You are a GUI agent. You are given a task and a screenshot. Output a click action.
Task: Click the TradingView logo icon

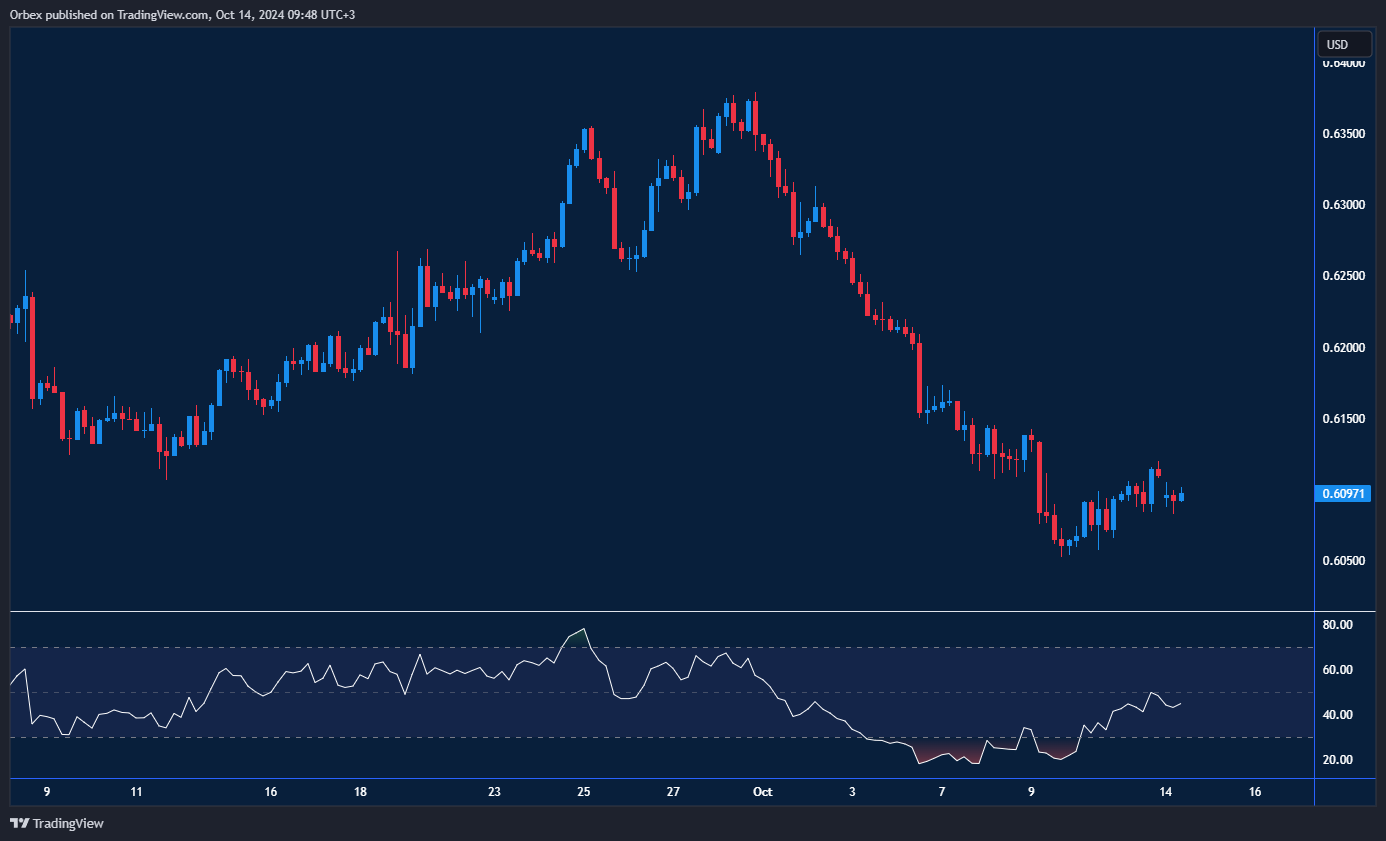(19, 824)
